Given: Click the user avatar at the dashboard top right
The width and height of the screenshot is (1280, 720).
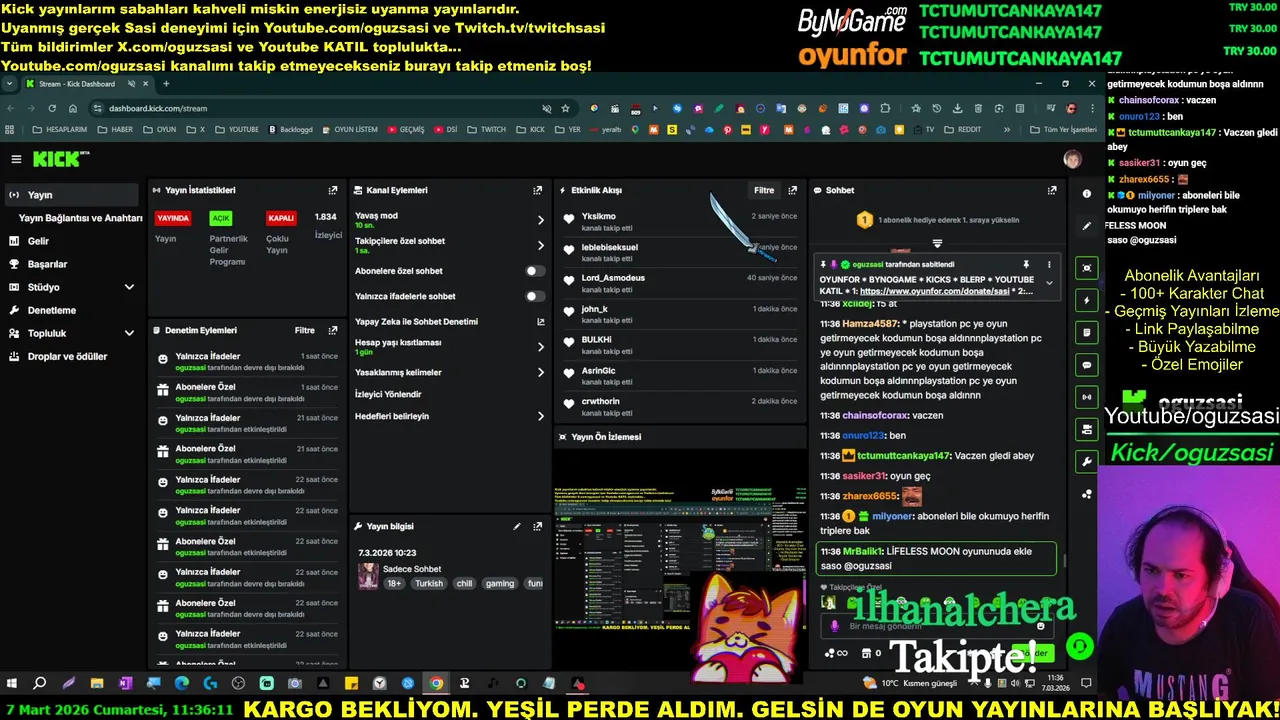Looking at the screenshot, I should [1072, 159].
